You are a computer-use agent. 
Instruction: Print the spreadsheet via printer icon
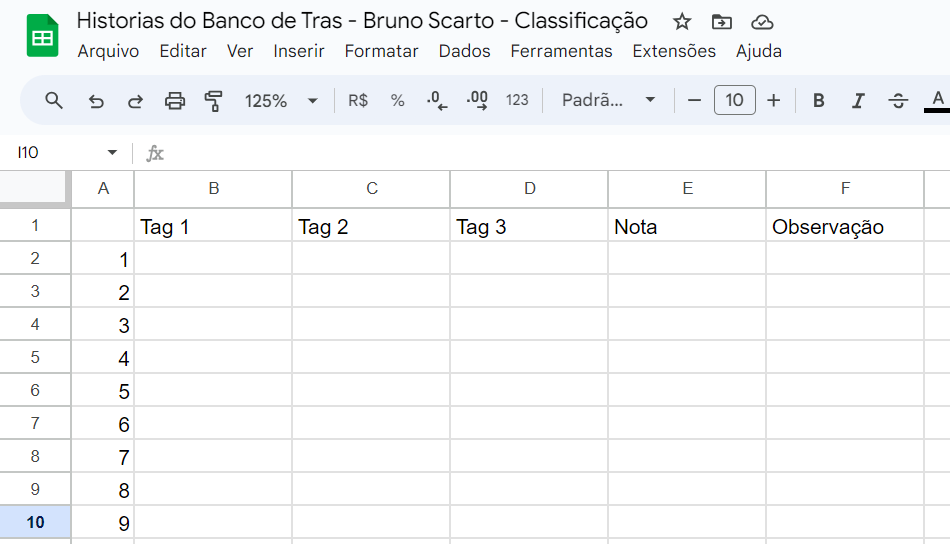tap(174, 101)
